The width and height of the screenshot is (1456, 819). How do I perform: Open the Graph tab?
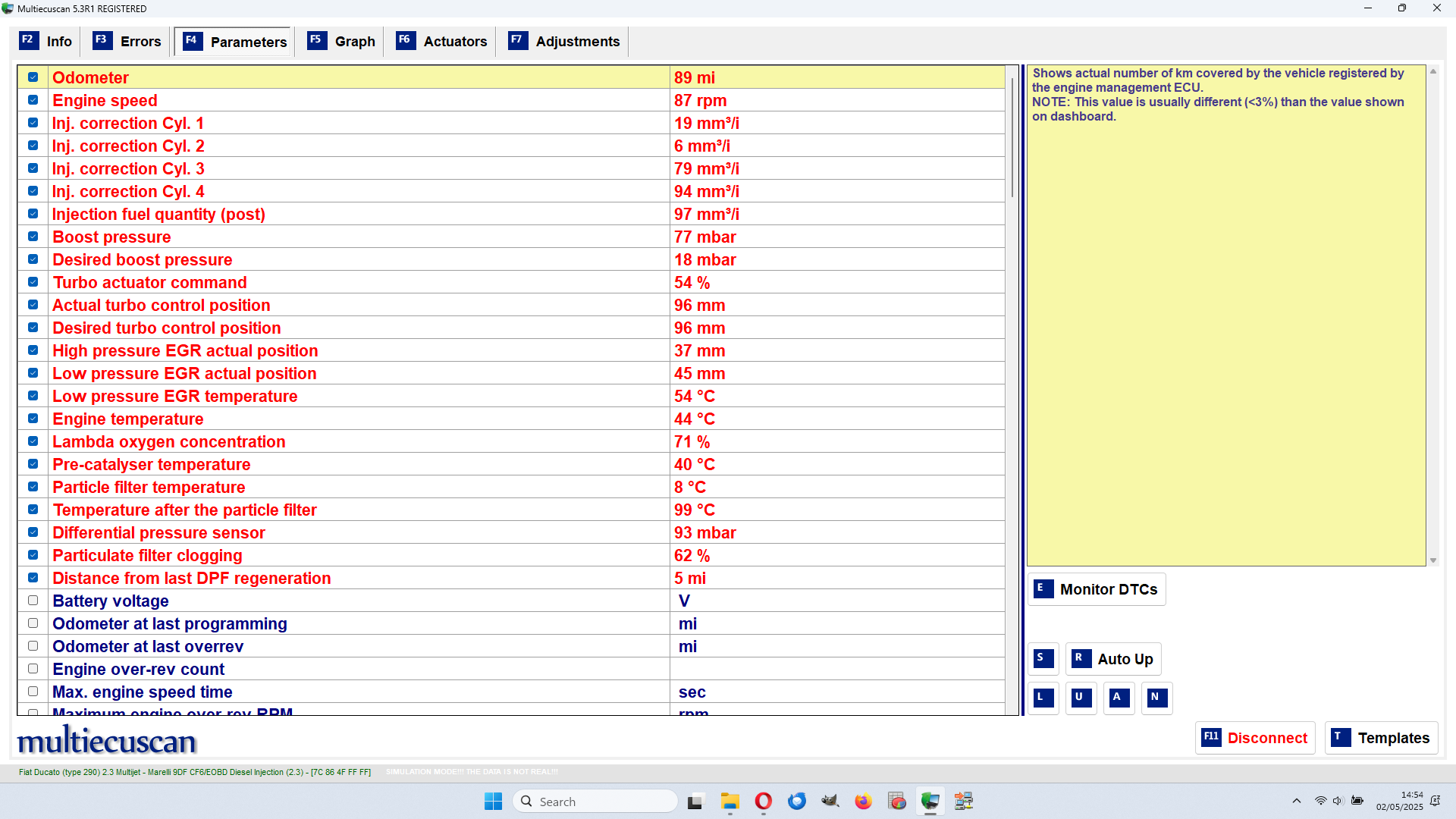(341, 41)
